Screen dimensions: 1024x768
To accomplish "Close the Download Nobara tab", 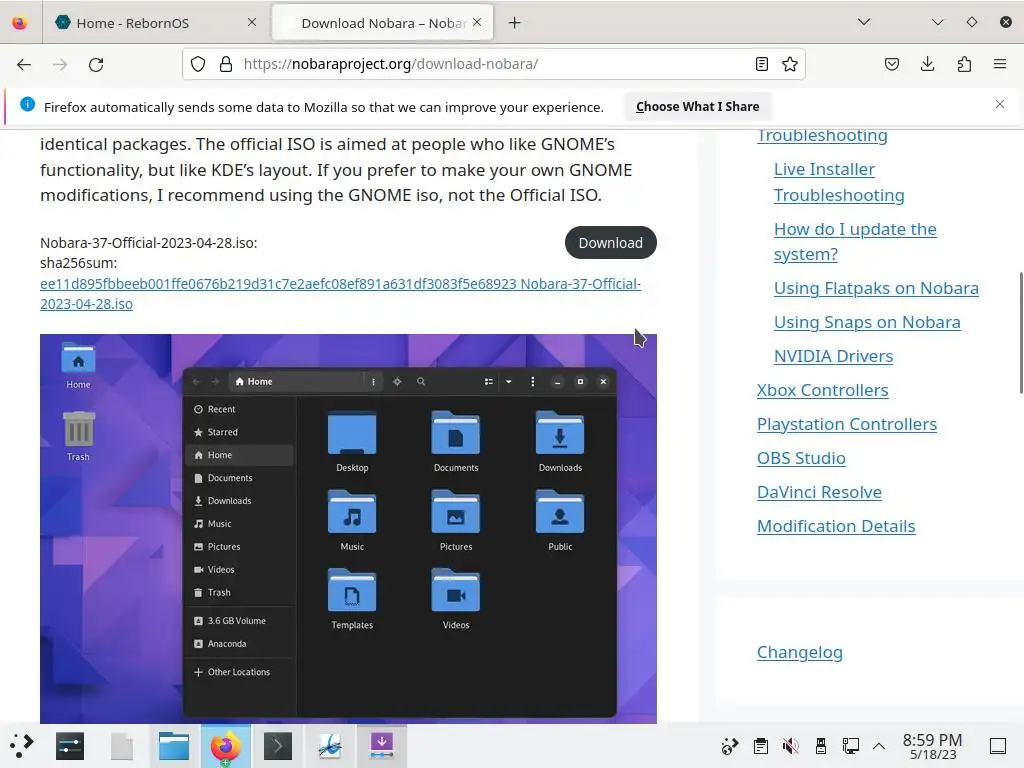I will coord(477,22).
